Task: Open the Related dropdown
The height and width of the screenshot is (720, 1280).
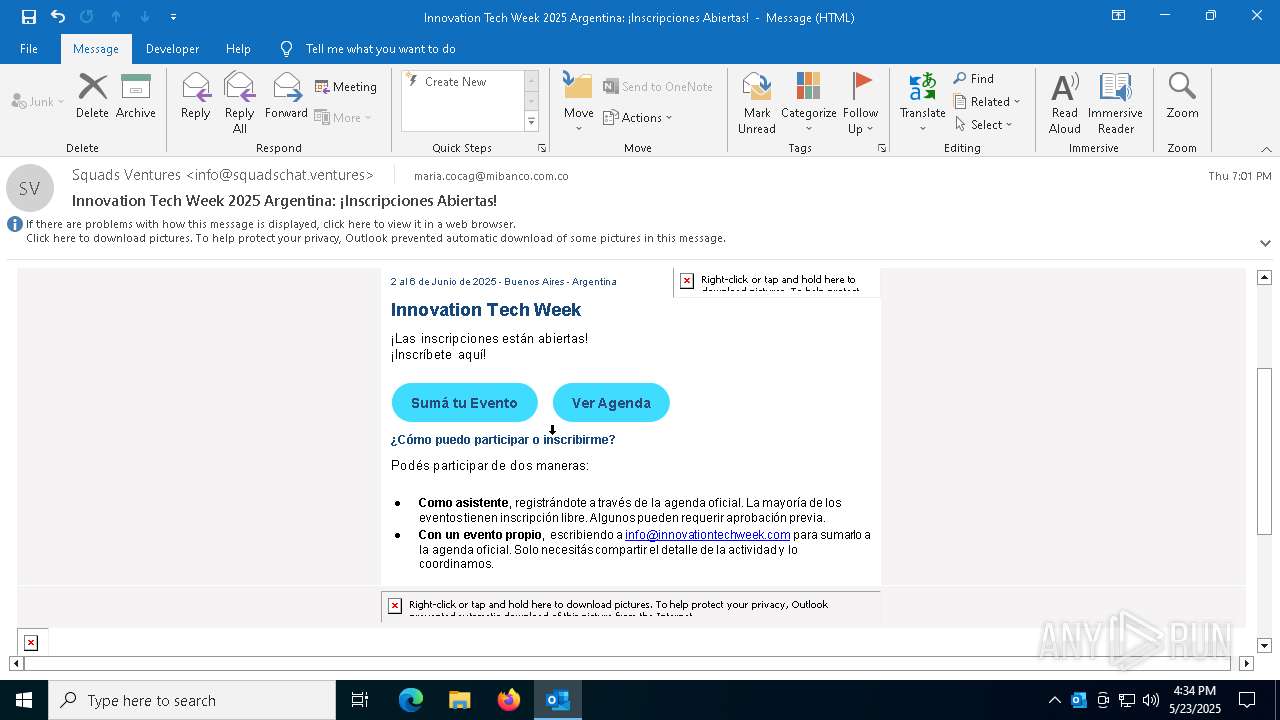Action: click(x=987, y=102)
